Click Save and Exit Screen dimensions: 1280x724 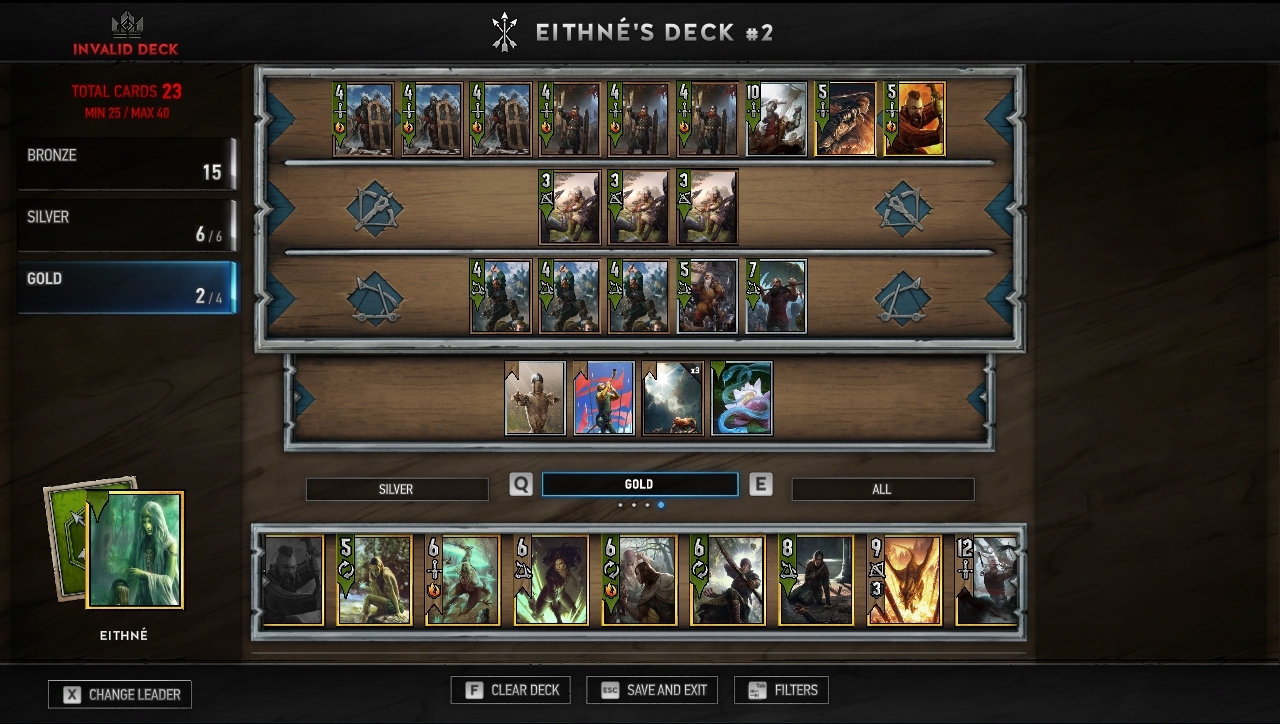click(654, 690)
